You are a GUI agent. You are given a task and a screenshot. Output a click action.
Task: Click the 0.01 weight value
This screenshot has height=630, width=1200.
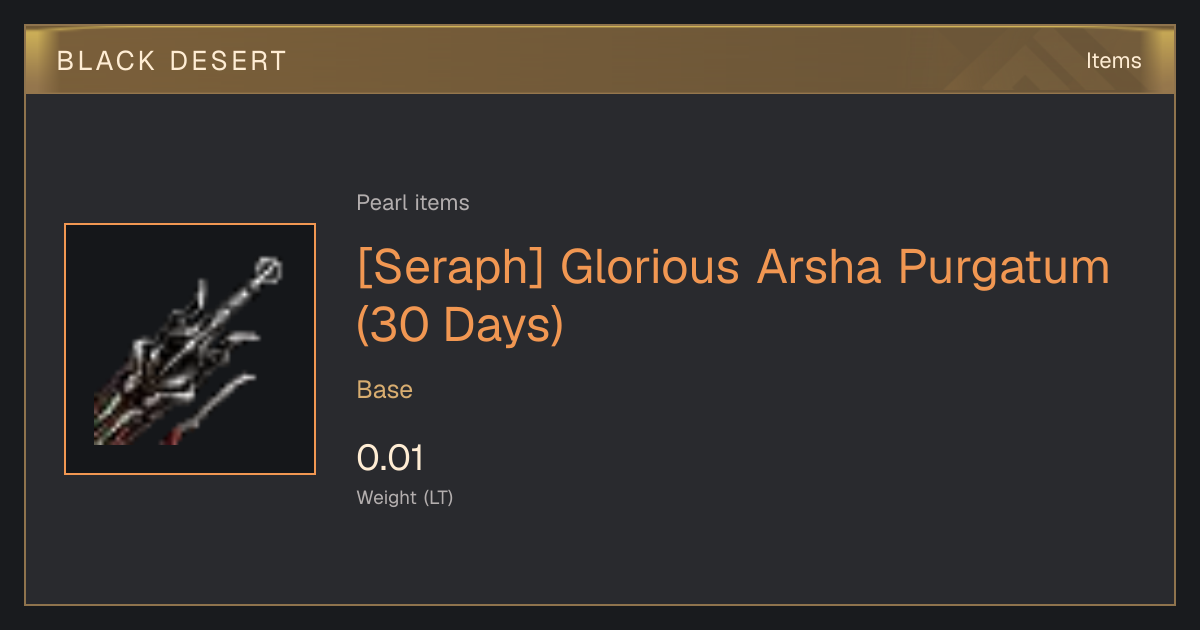click(390, 458)
